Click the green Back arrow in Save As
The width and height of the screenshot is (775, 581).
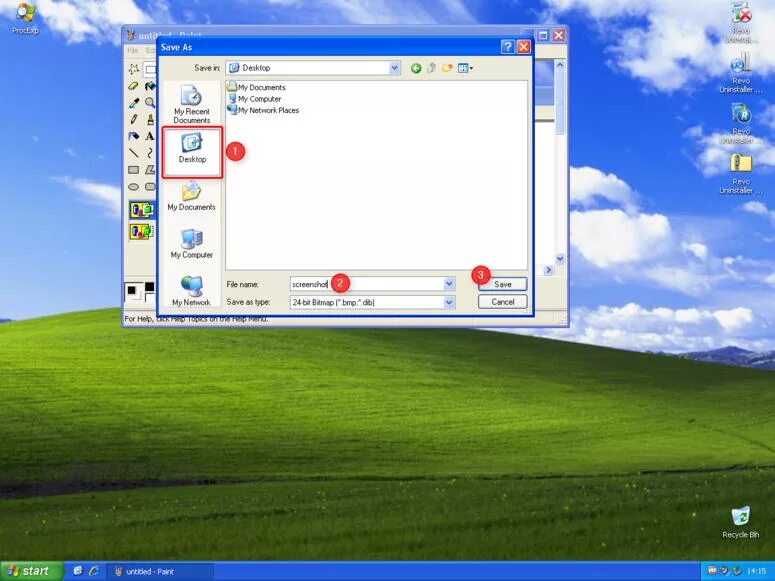pyautogui.click(x=416, y=68)
